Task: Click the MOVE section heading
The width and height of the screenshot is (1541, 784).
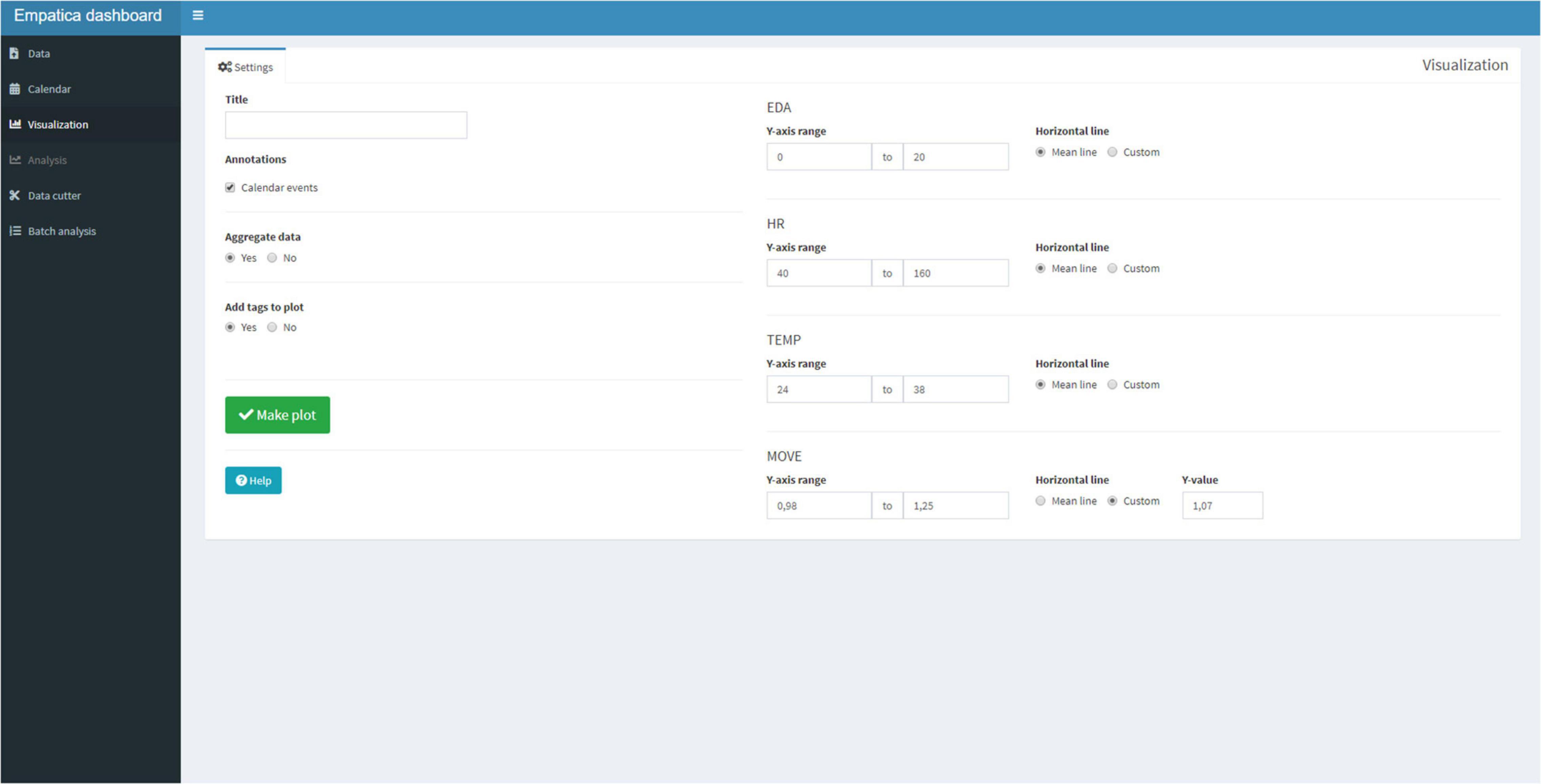Action: click(x=784, y=456)
